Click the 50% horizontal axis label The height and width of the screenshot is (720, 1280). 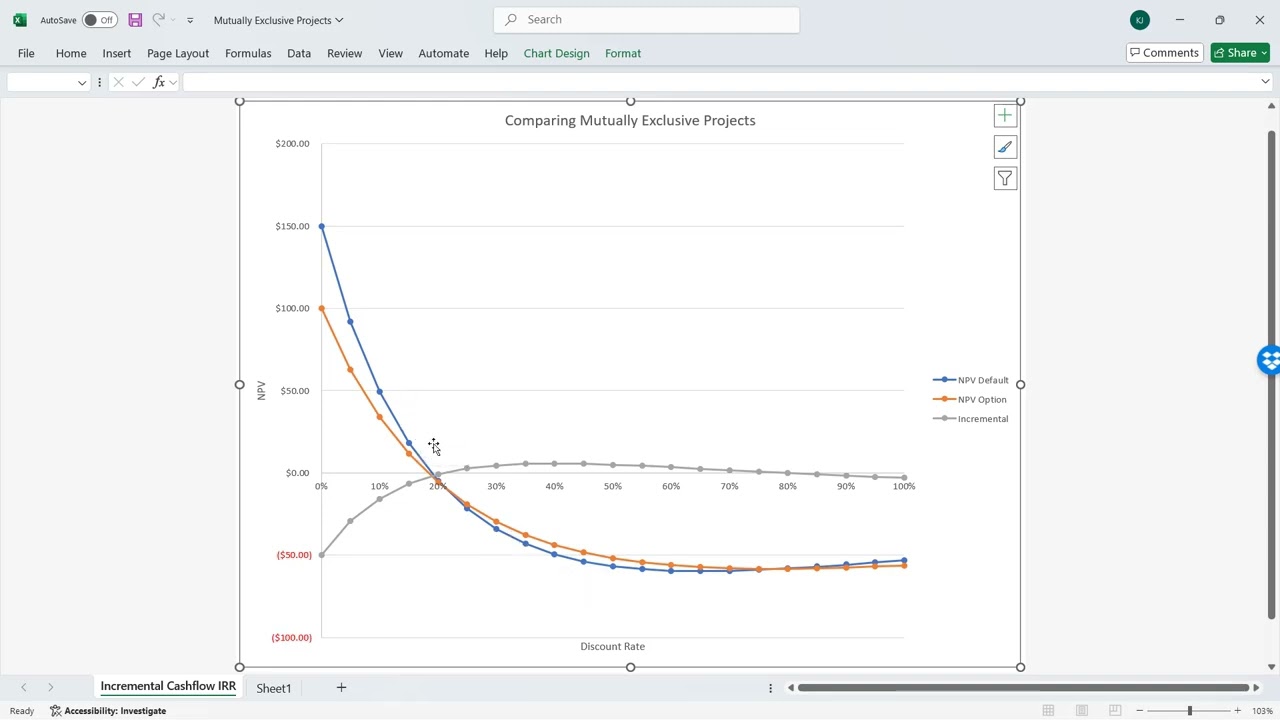612,486
